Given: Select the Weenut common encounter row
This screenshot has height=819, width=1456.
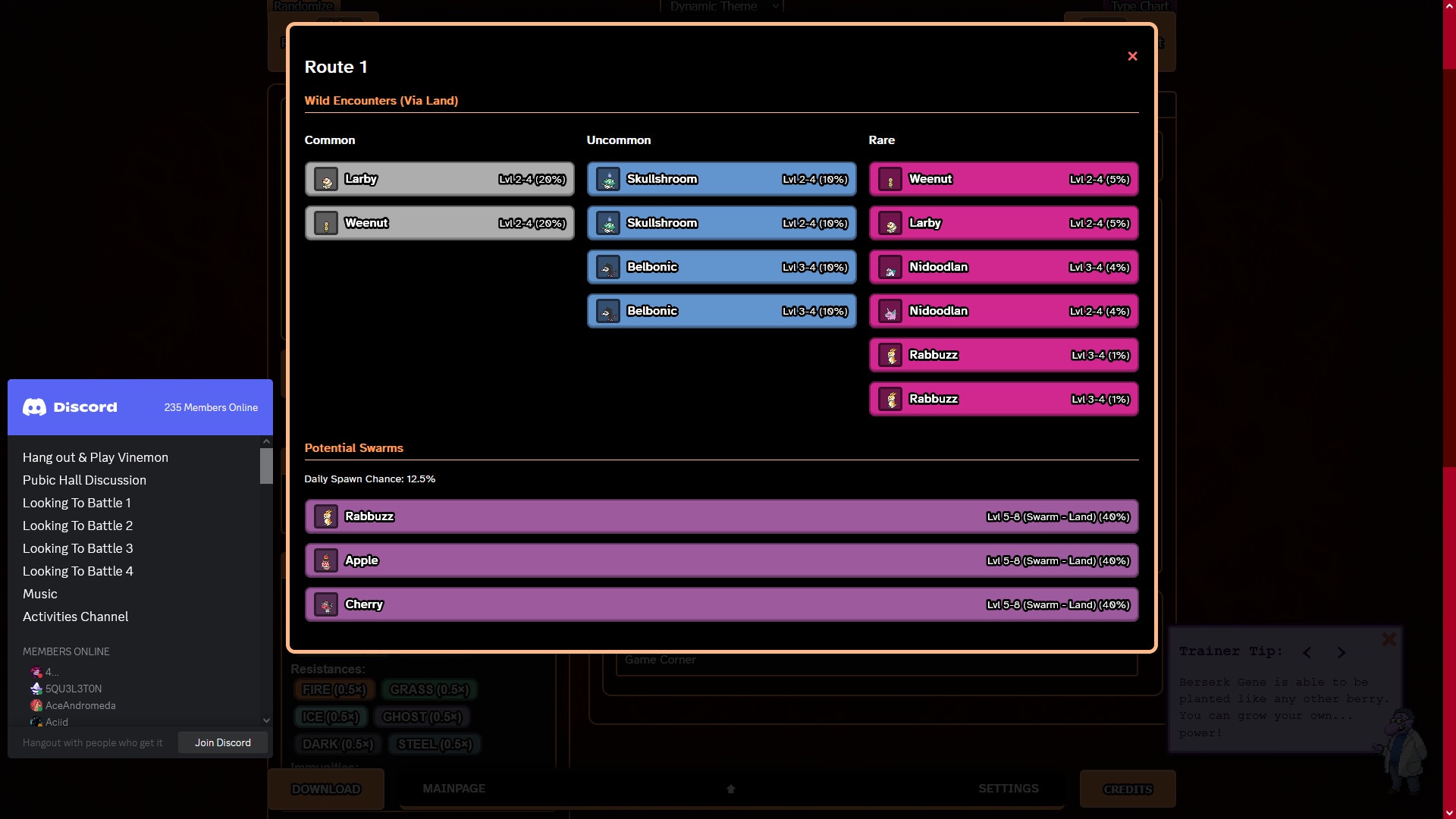Looking at the screenshot, I should (x=440, y=224).
